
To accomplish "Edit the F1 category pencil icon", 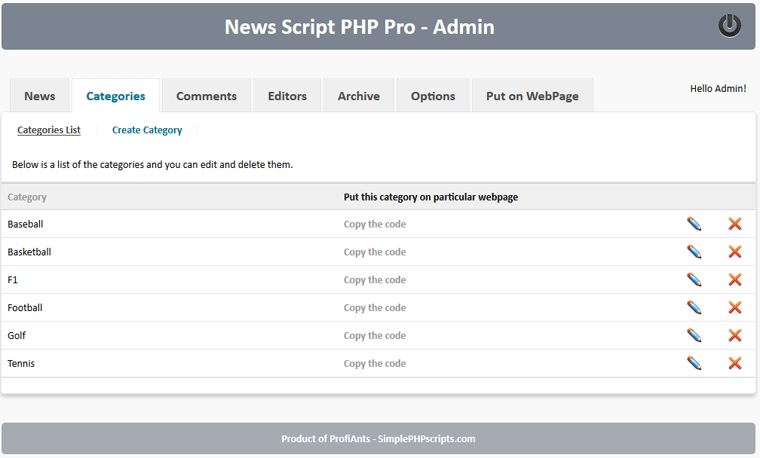I will pos(694,280).
